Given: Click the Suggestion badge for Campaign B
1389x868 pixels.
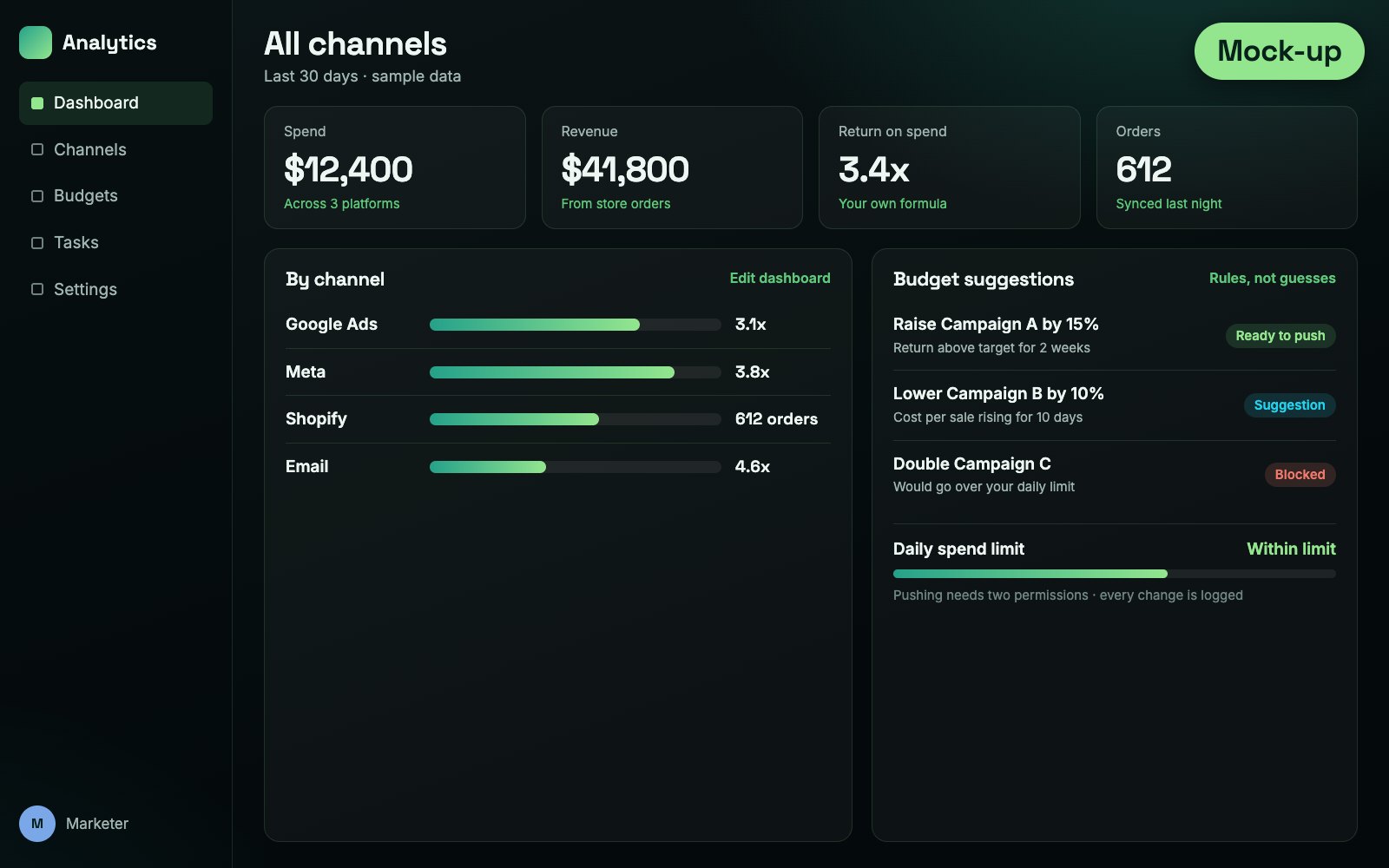Looking at the screenshot, I should pos(1289,405).
